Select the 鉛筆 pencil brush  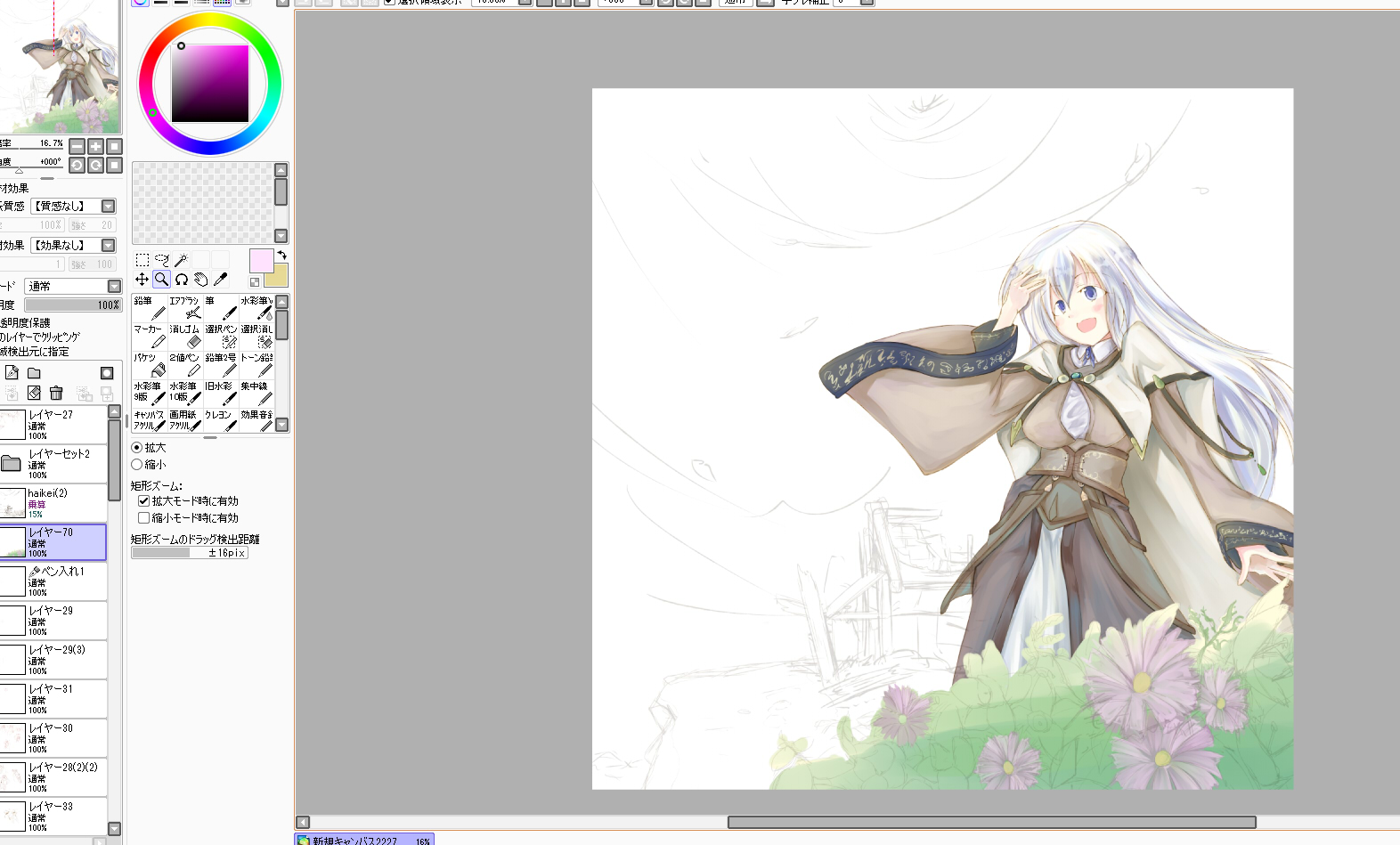150,307
